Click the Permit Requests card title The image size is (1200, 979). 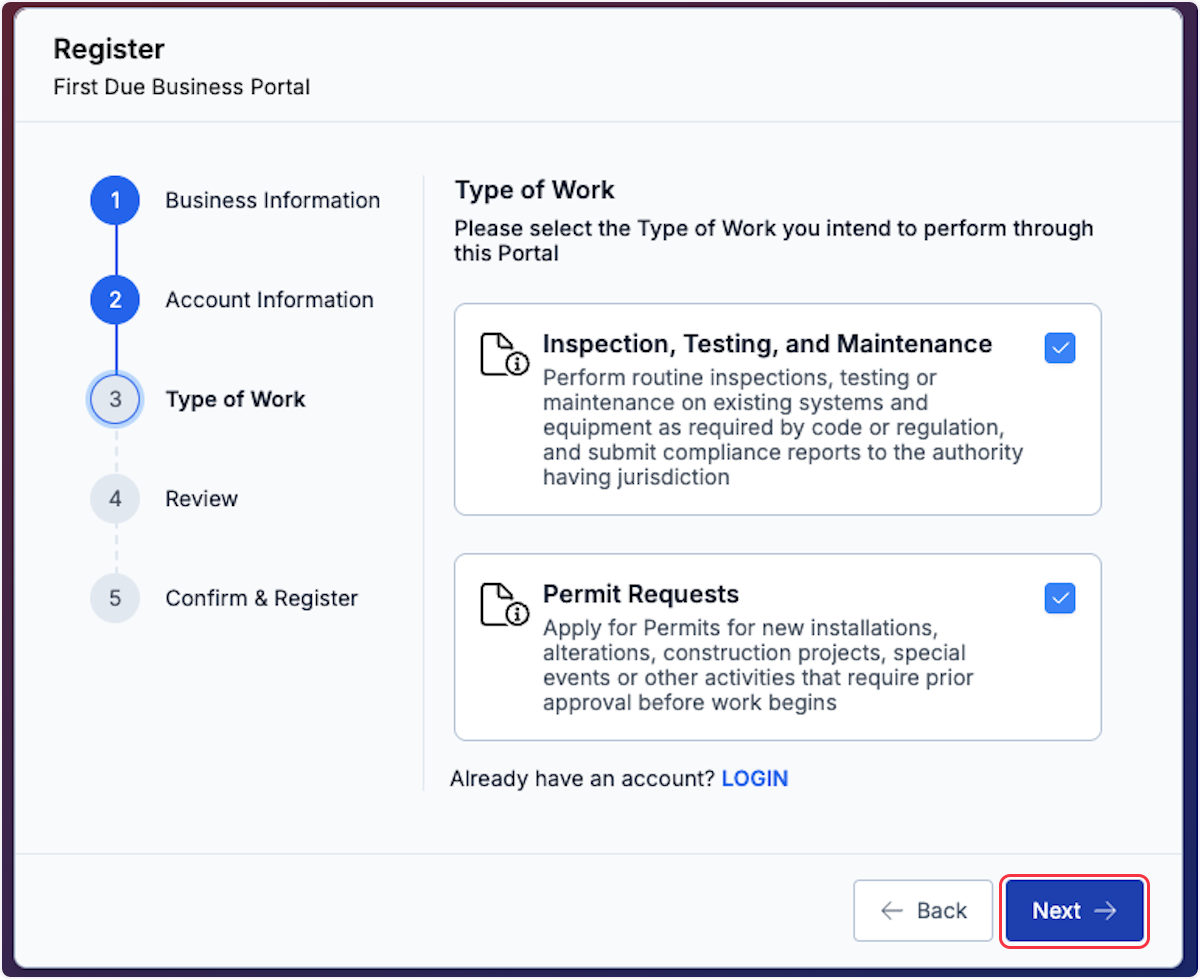coord(641,594)
